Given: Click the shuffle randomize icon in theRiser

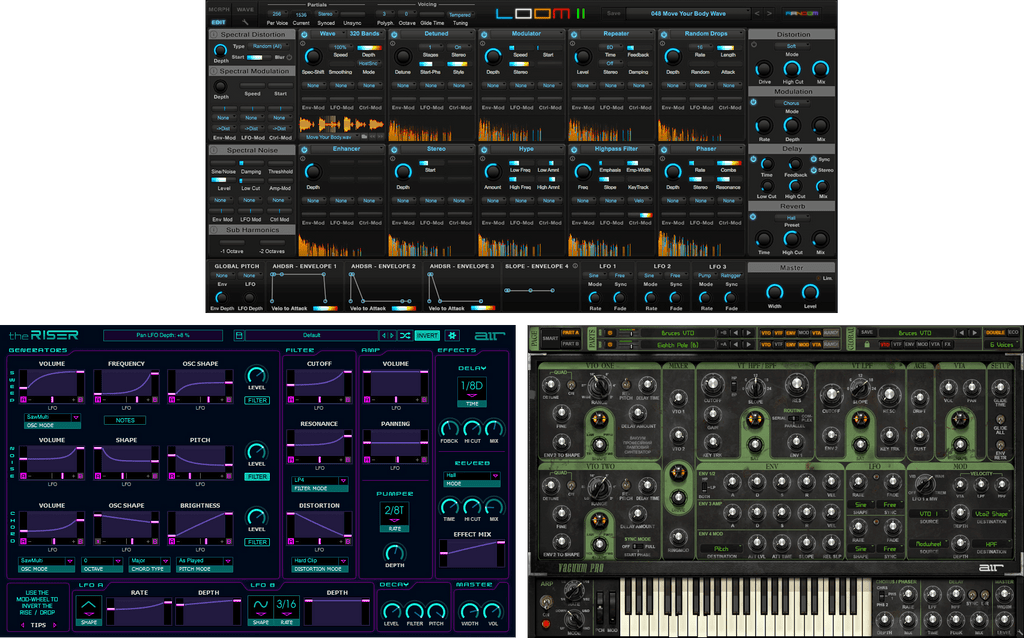Looking at the screenshot, I should (x=405, y=336).
